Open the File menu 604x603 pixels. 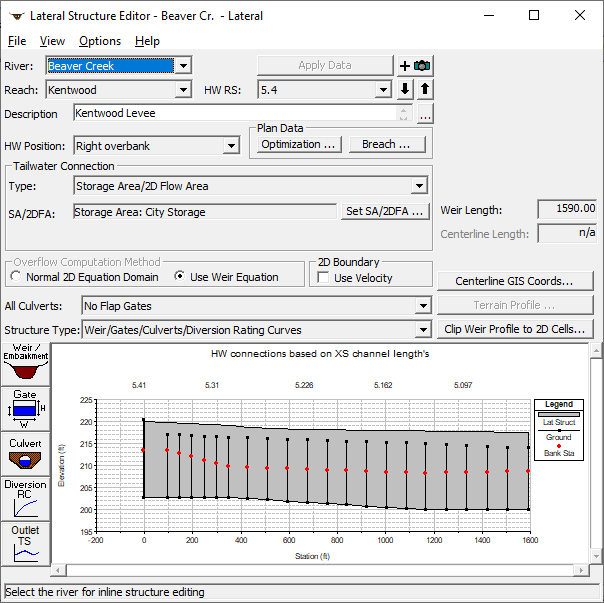coord(17,41)
